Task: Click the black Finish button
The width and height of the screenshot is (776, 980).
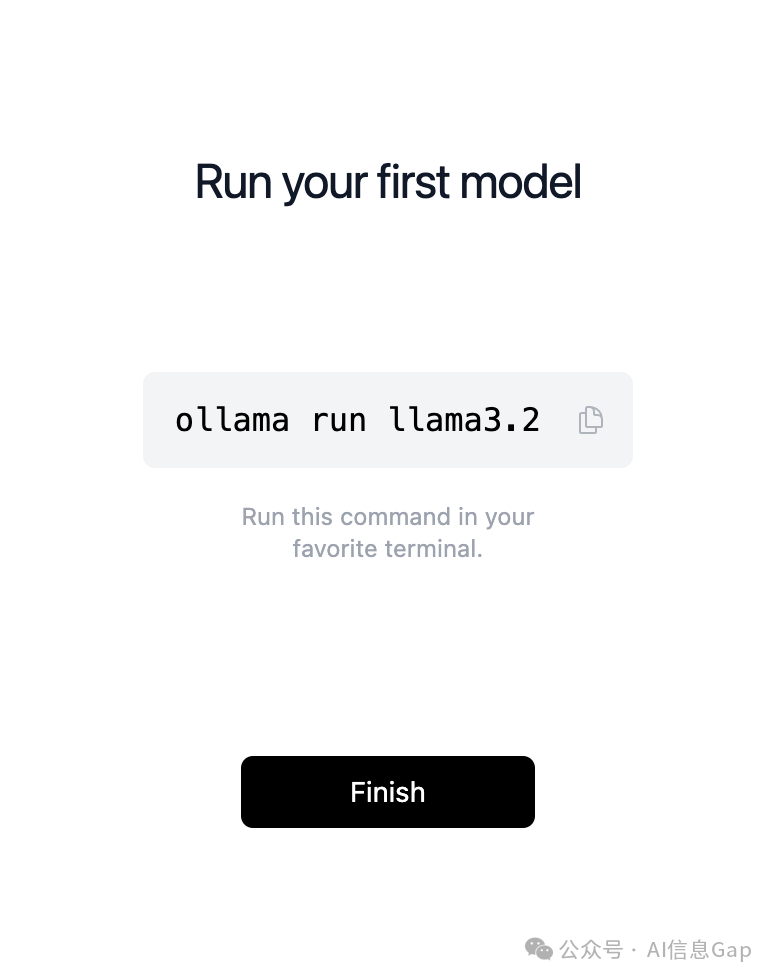Action: click(388, 792)
